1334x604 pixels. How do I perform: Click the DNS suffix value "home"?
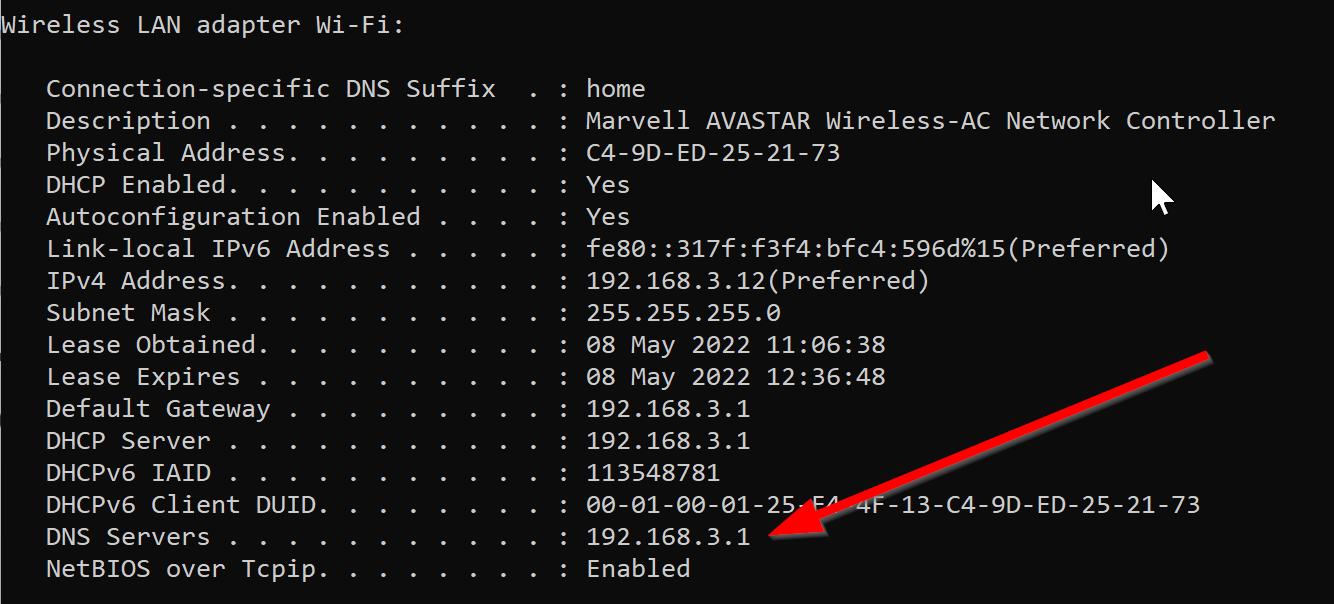(616, 89)
